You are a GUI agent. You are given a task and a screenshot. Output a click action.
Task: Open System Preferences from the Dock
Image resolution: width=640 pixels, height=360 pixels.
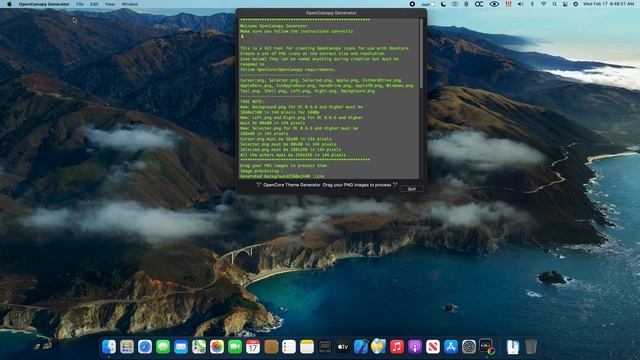[x=468, y=347]
